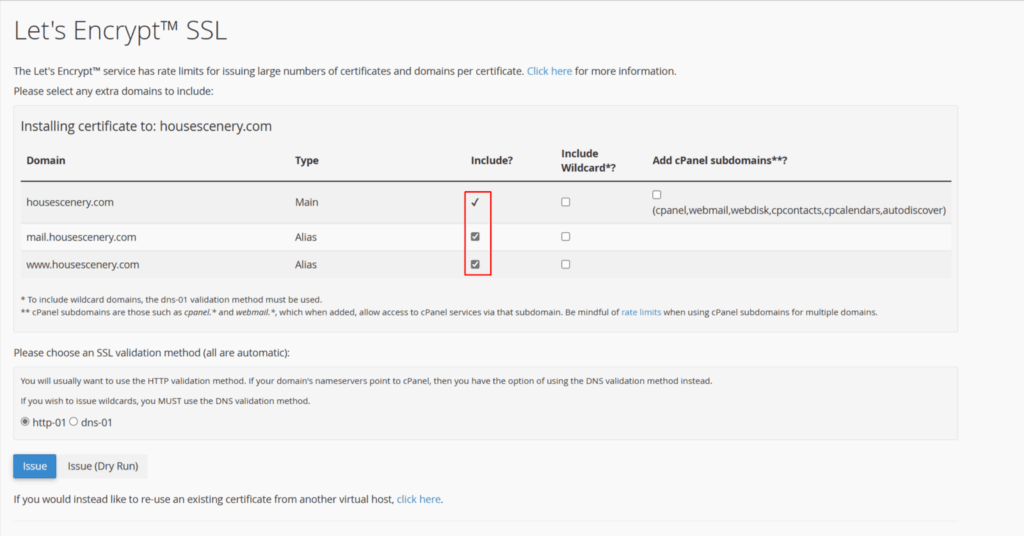Enable wildcard for mail.housescenery.com alias
Viewport: 1024px width, 536px height.
[566, 237]
